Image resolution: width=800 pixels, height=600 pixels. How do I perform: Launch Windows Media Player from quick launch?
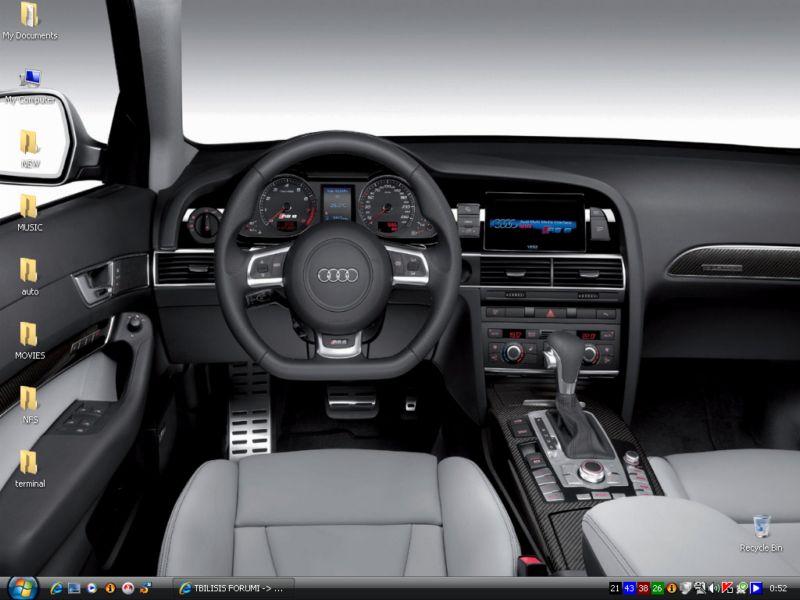click(92, 588)
